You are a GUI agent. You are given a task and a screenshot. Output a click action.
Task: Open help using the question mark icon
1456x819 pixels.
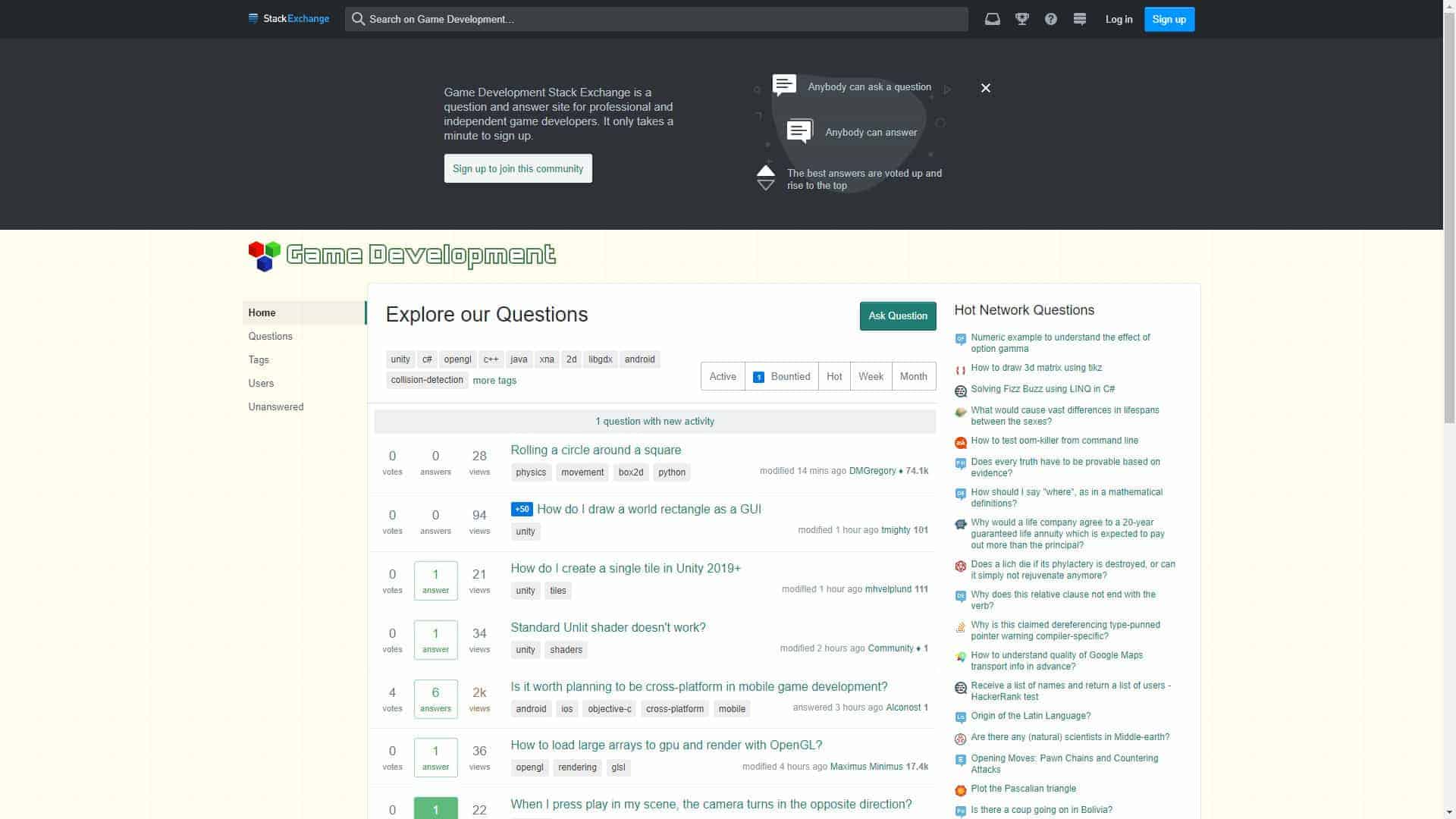pyautogui.click(x=1050, y=19)
